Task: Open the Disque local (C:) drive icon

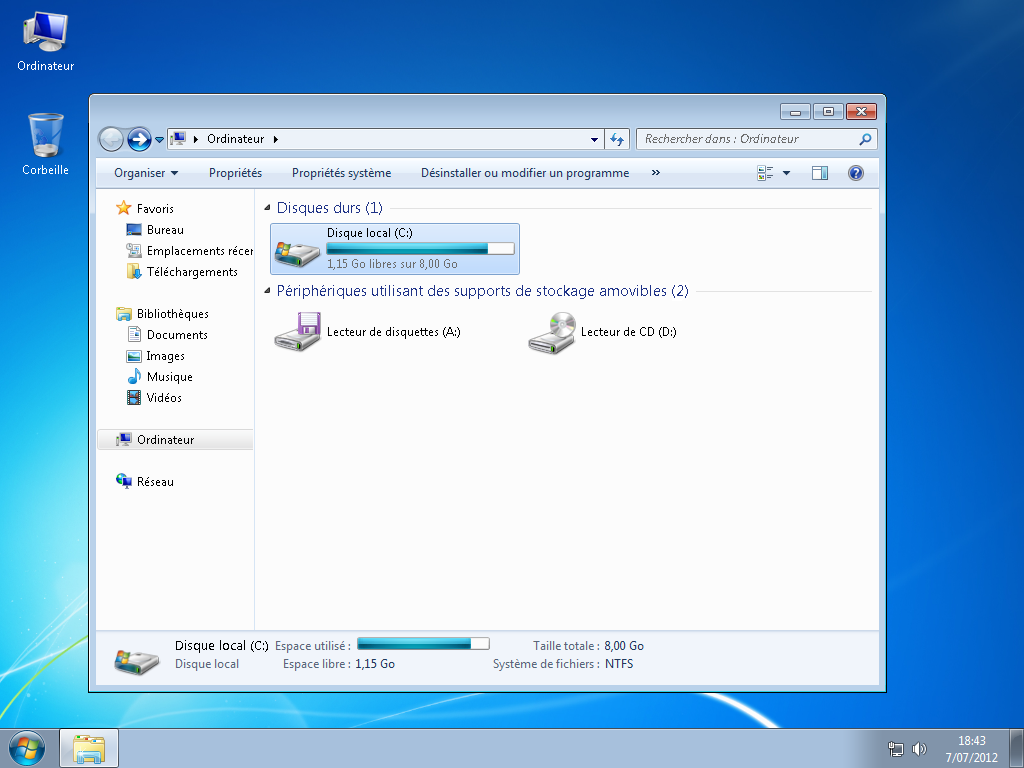Action: (x=297, y=251)
